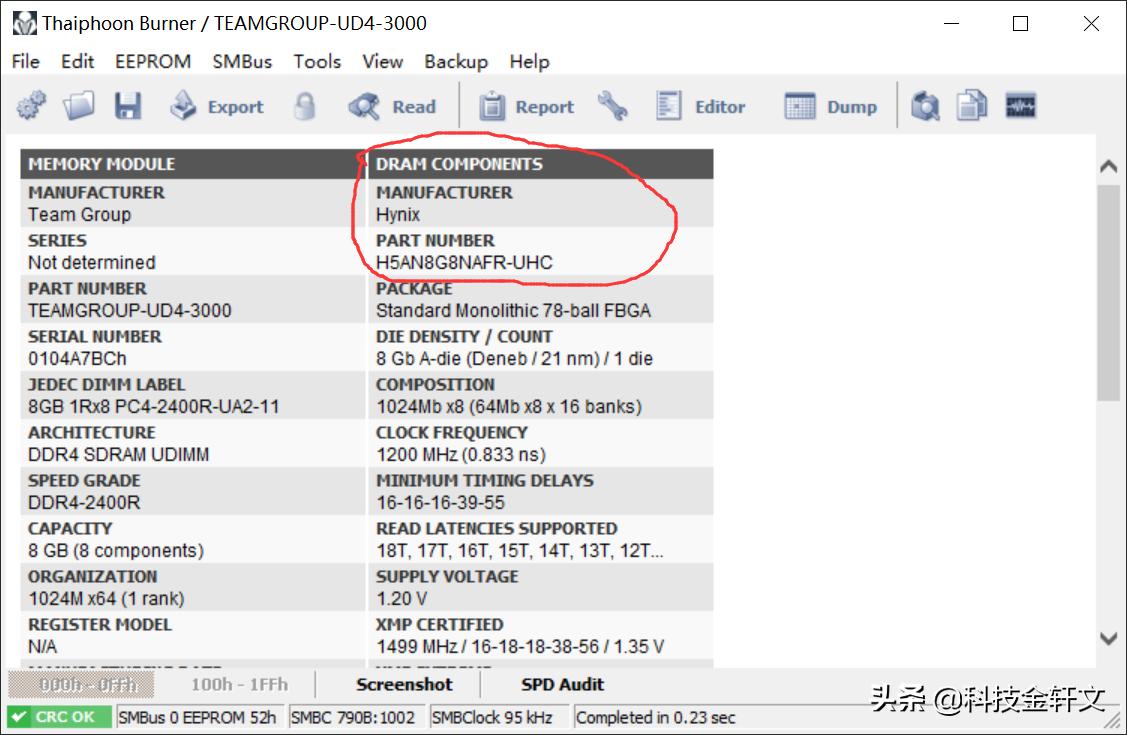Image resolution: width=1127 pixels, height=735 pixels.
Task: Open the Edit menu
Action: point(78,62)
